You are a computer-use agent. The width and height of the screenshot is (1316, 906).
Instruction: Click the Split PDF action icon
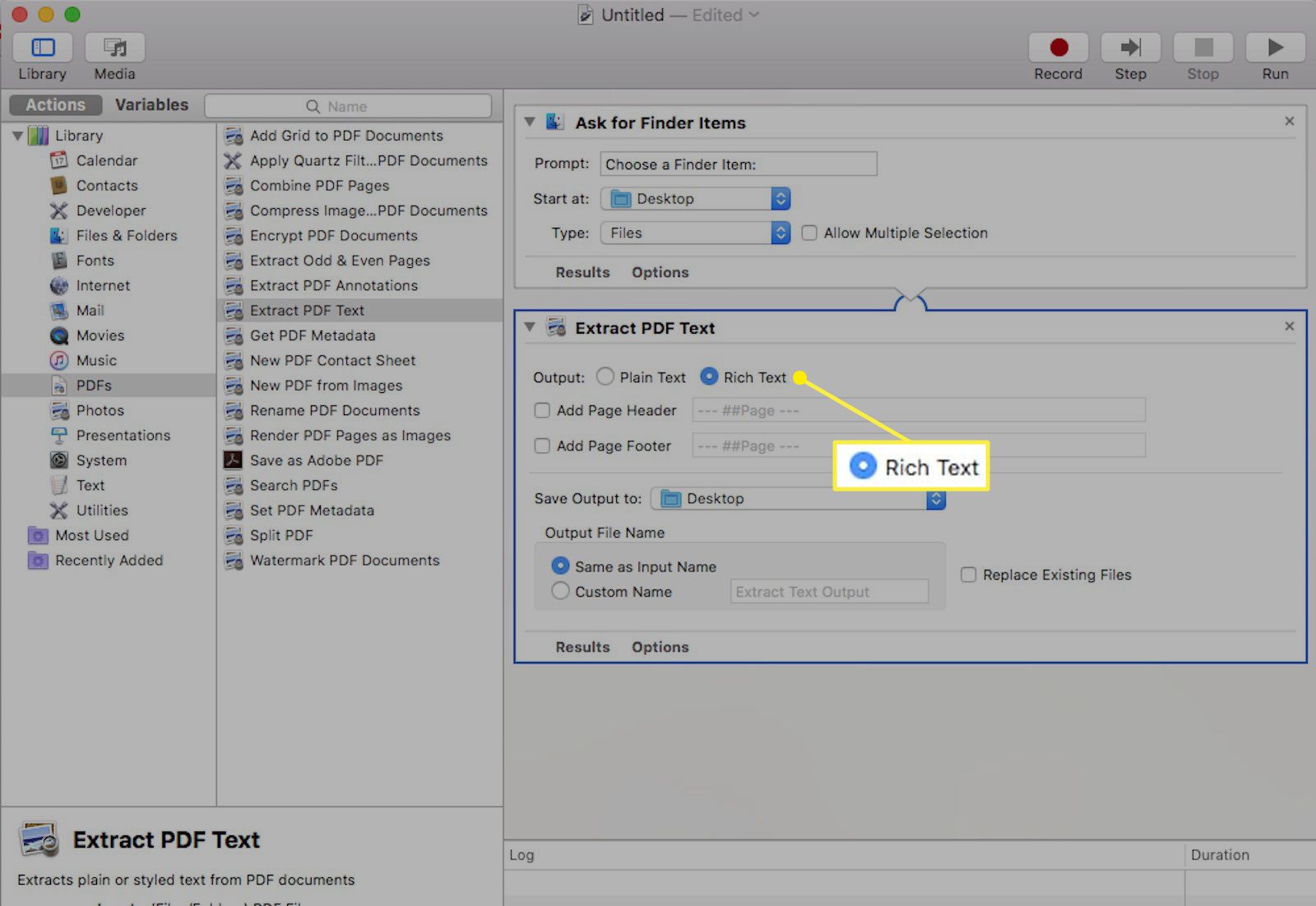pyautogui.click(x=234, y=535)
